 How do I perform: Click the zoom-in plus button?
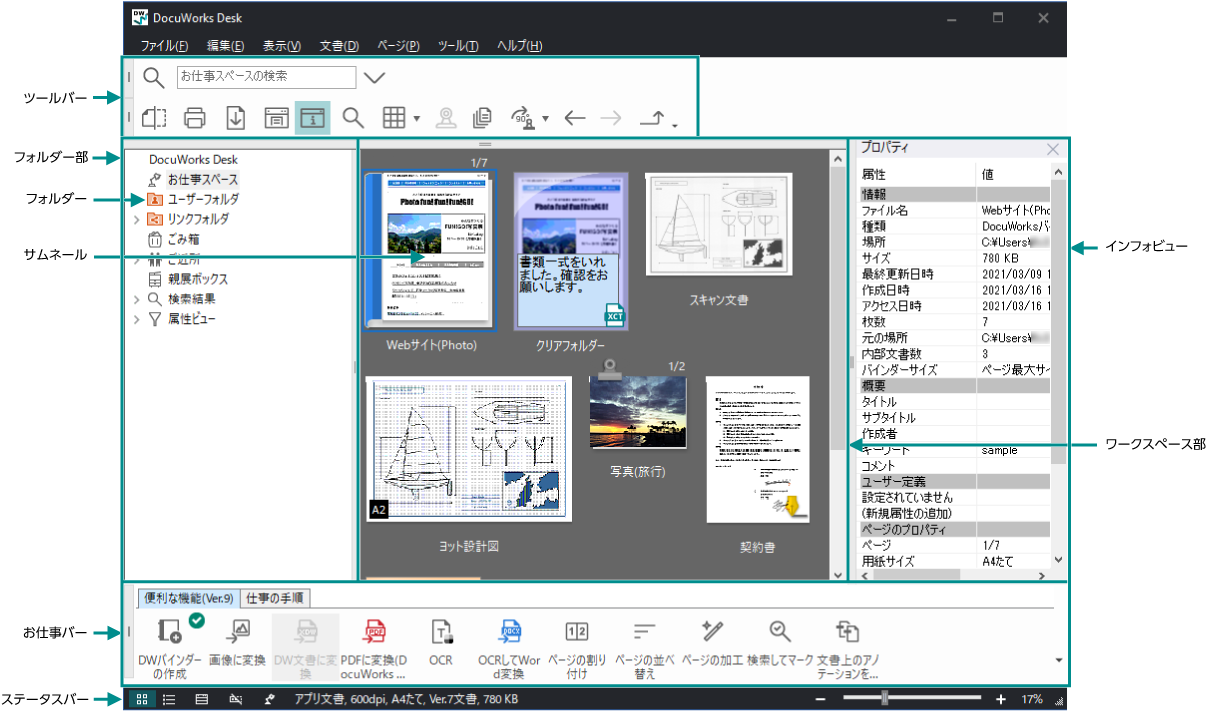coord(1001,699)
